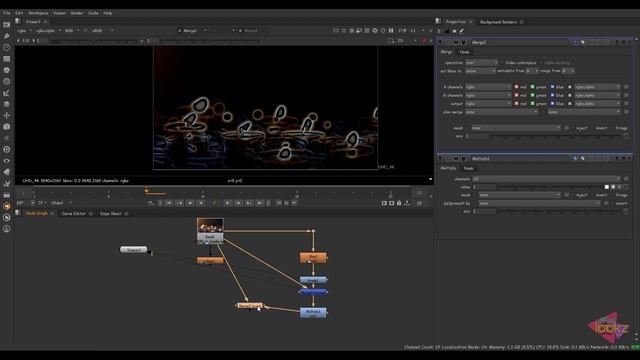The width and height of the screenshot is (640, 360).
Task: Enable Video colorspace checkbox
Action: tap(502, 63)
